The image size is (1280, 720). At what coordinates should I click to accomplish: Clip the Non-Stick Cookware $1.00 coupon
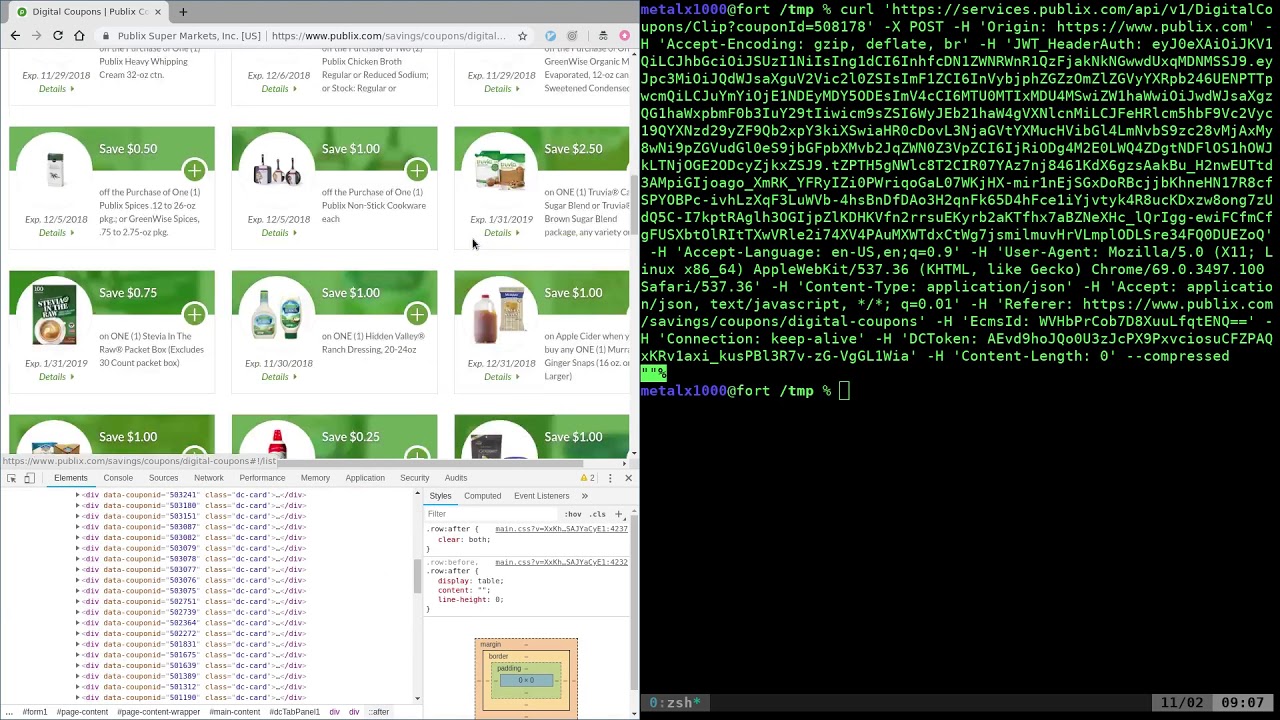417,169
